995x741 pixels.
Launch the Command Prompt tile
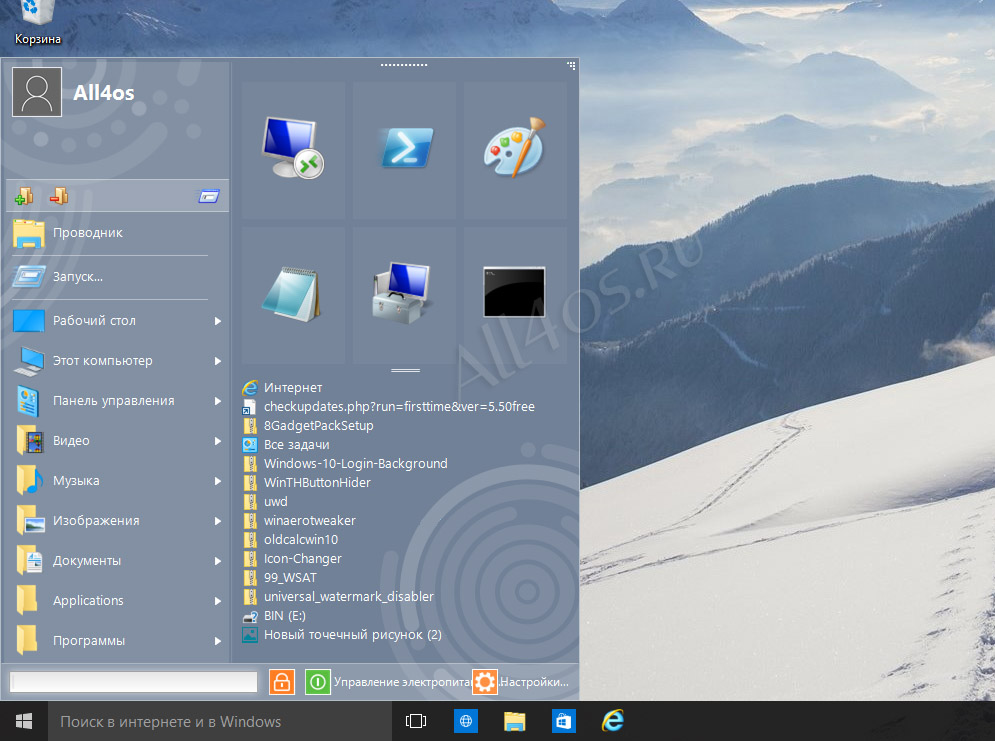point(515,294)
